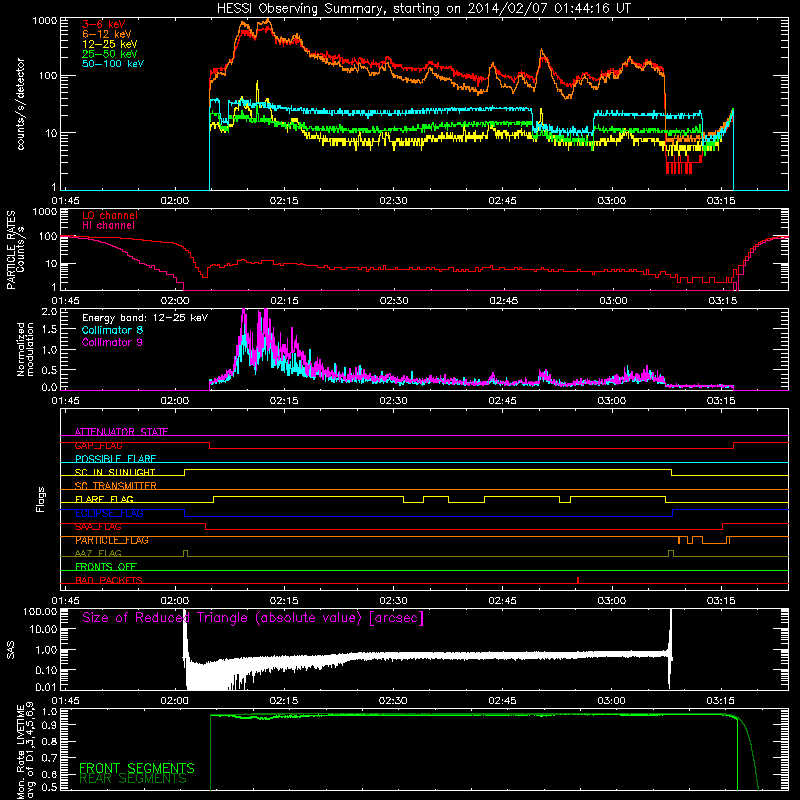This screenshot has height=800, width=800.
Task: Select the 'Collimator 8' legend entry
Action: click(x=112, y=330)
